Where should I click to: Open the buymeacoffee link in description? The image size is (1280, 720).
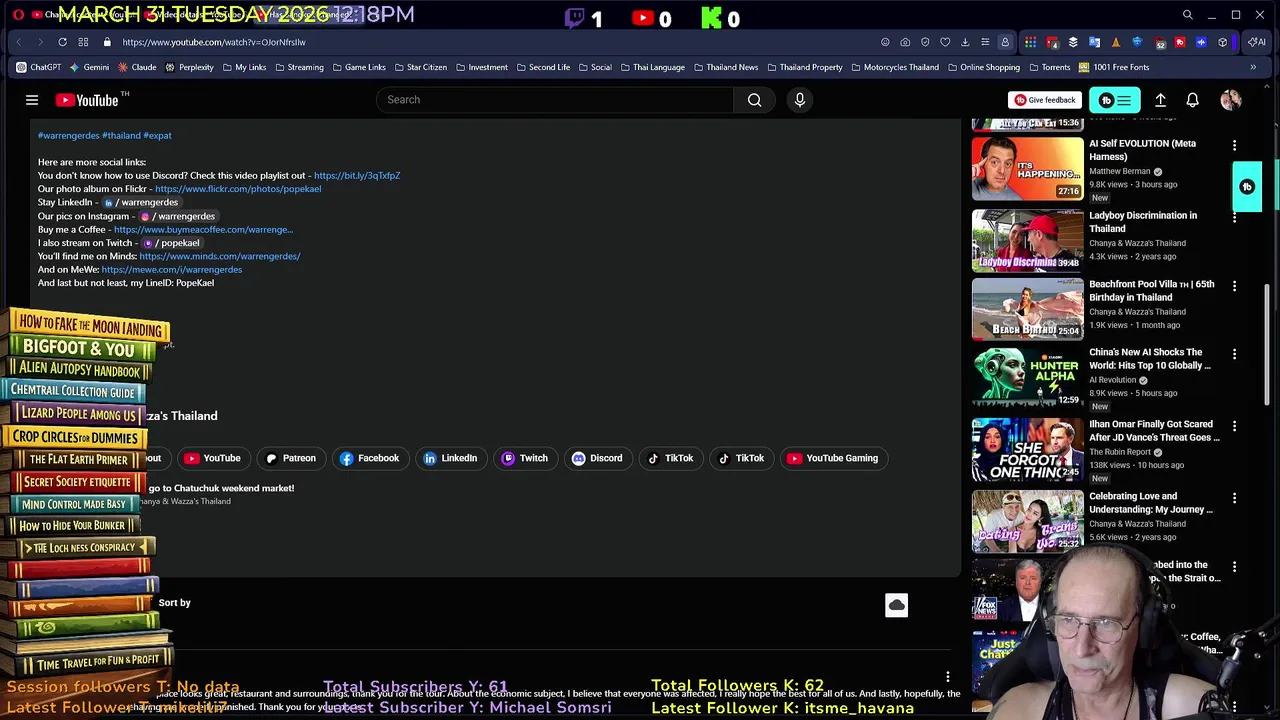coord(203,230)
